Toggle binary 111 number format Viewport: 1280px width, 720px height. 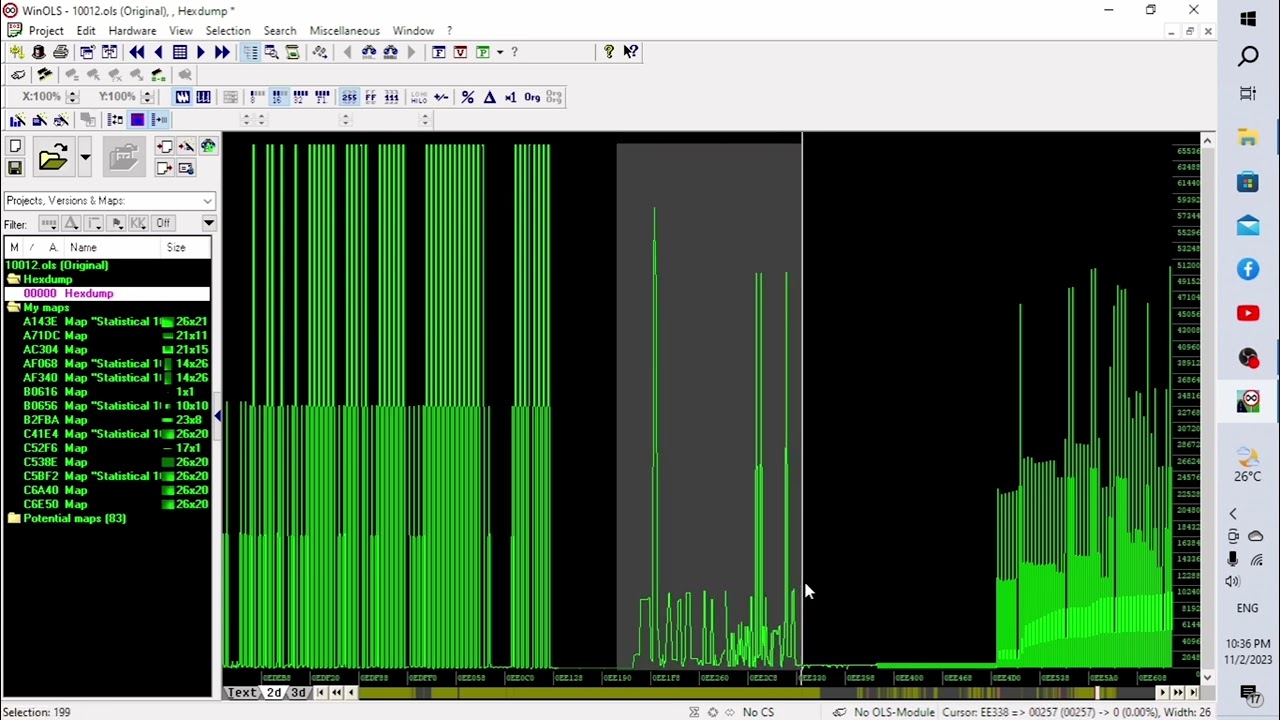[x=392, y=97]
